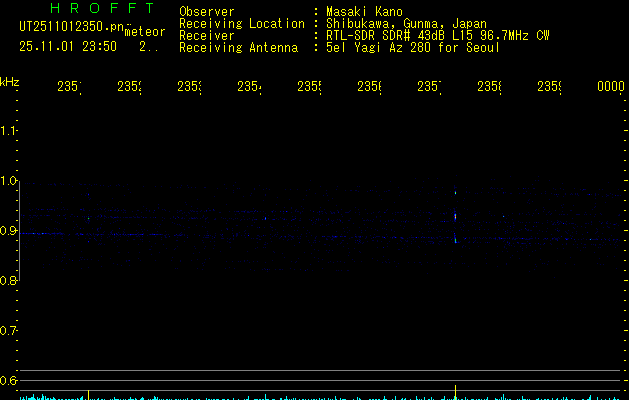Click the Receiving Location field label
Screen dimensions: 629x400
[x=241, y=23]
